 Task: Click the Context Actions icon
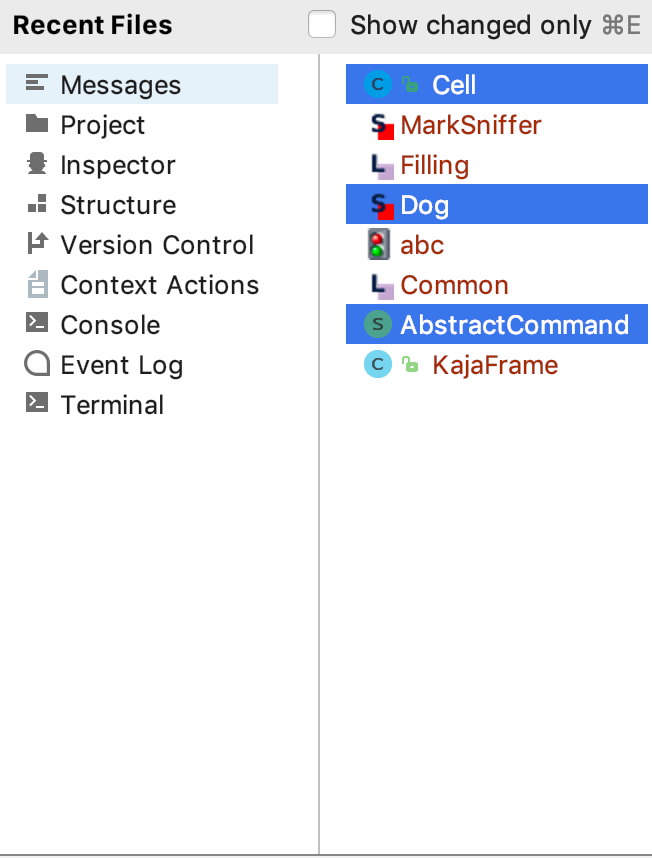(x=32, y=285)
